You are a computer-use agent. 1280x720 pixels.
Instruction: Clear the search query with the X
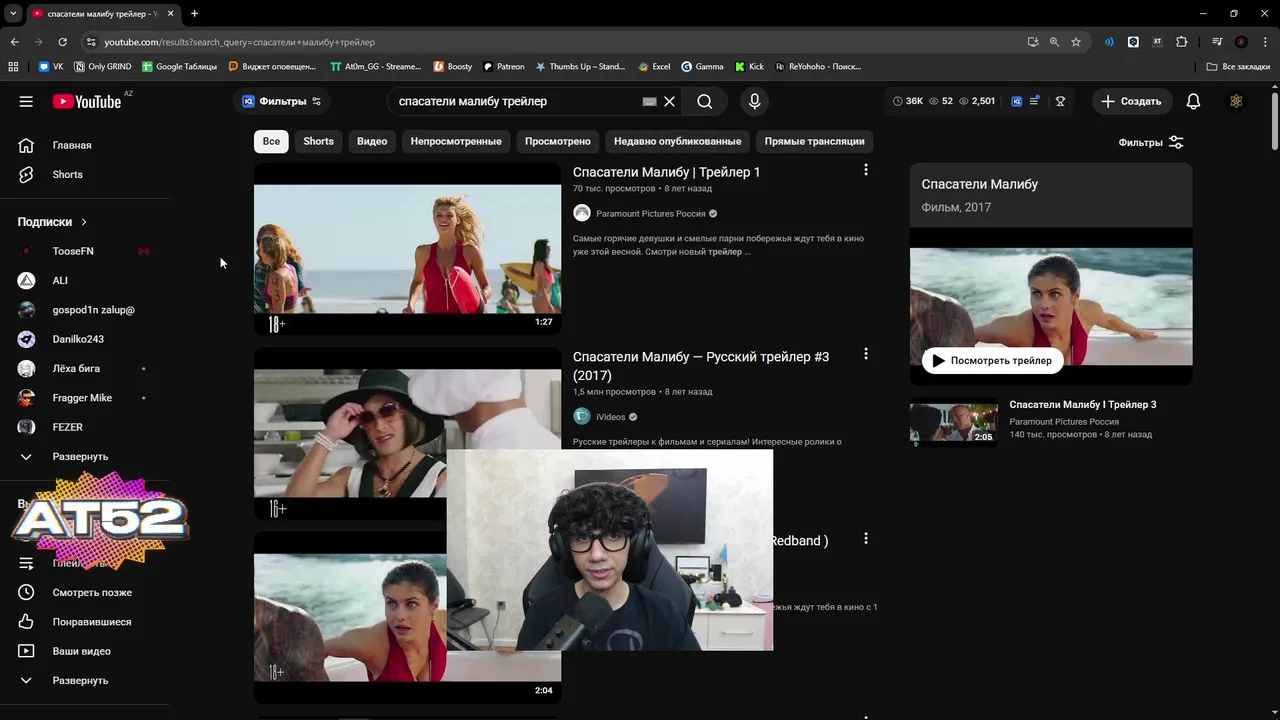click(x=669, y=101)
